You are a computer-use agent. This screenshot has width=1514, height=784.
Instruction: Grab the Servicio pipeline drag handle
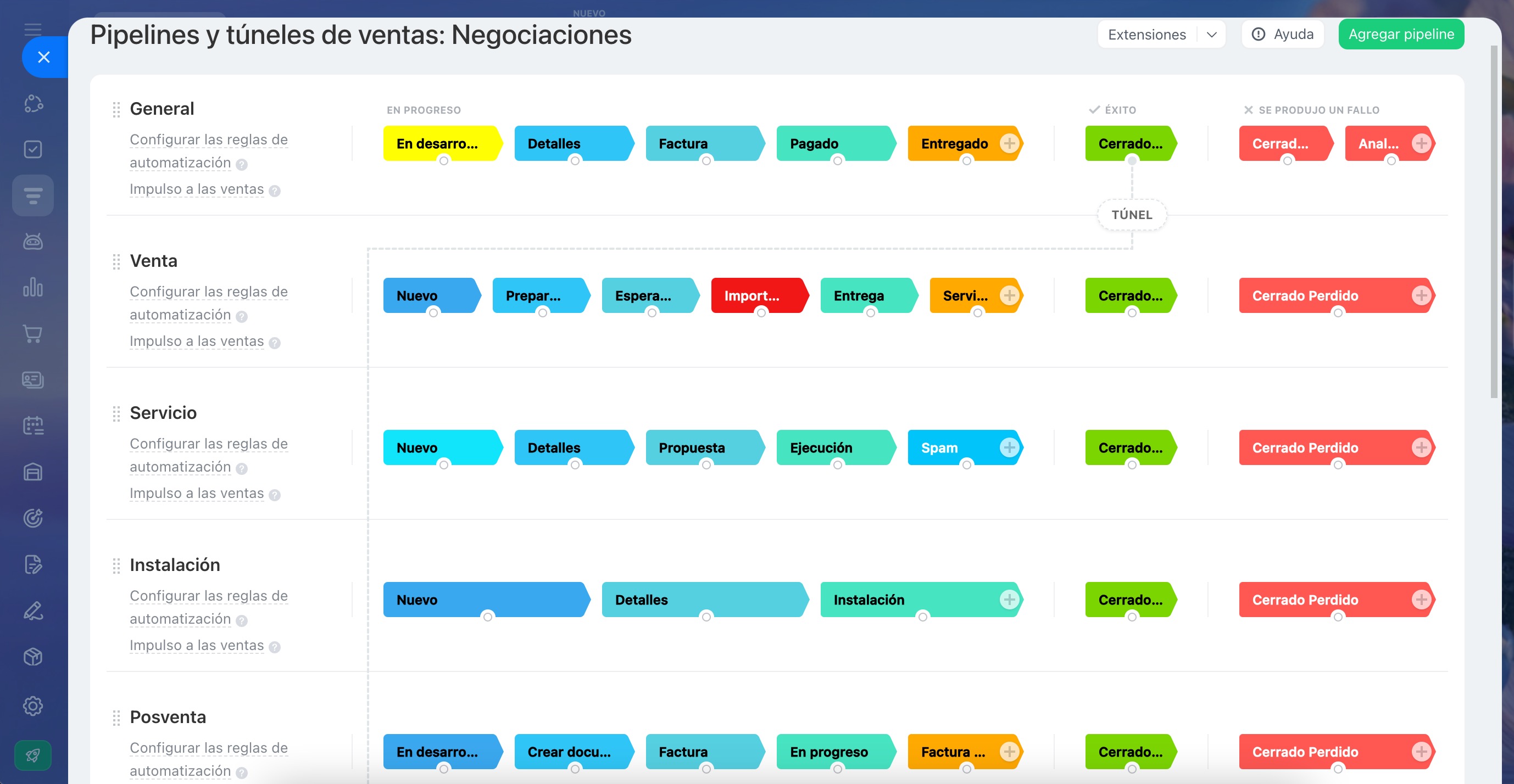point(116,413)
